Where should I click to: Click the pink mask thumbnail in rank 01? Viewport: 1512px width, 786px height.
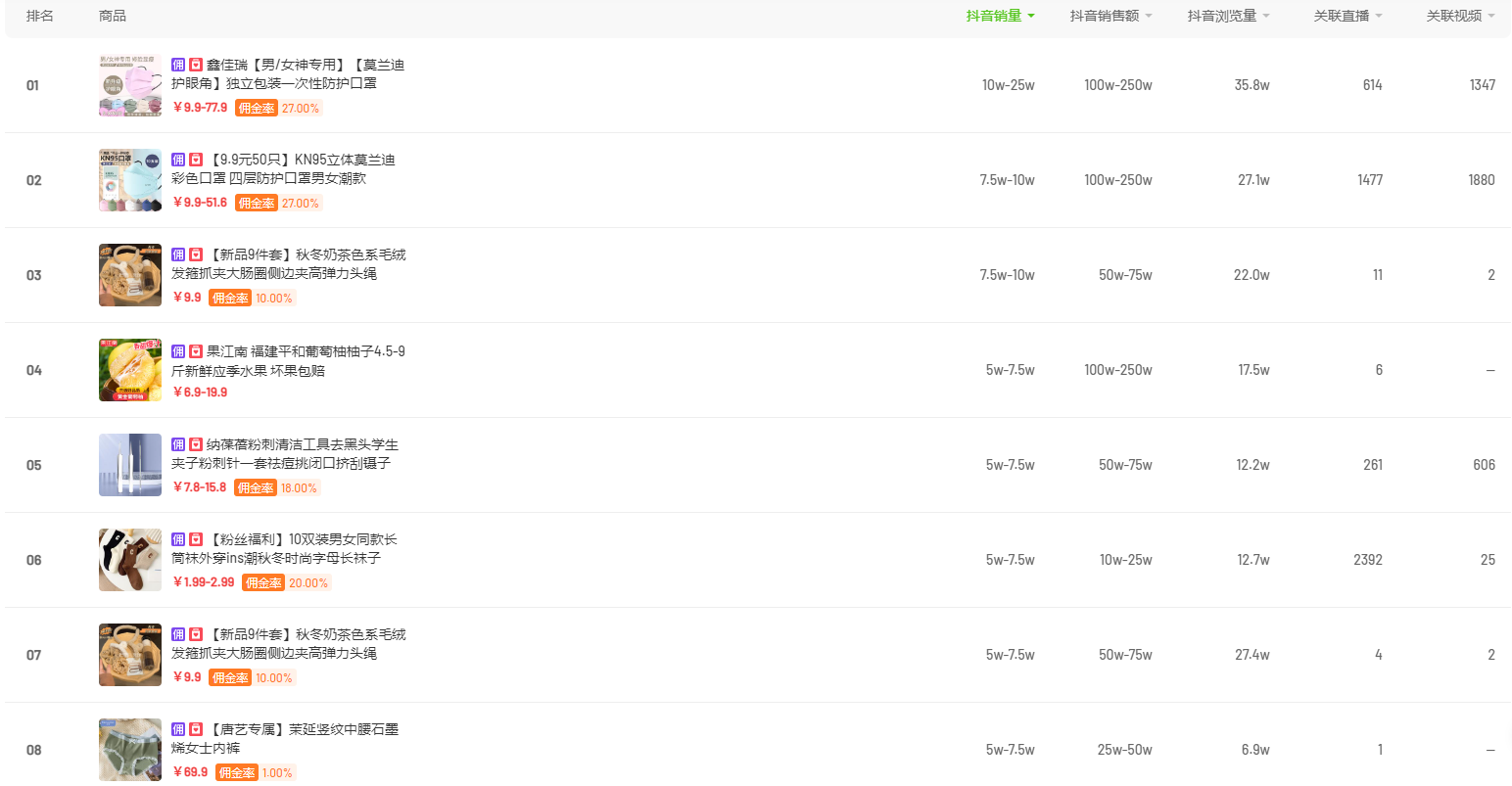pyautogui.click(x=130, y=85)
